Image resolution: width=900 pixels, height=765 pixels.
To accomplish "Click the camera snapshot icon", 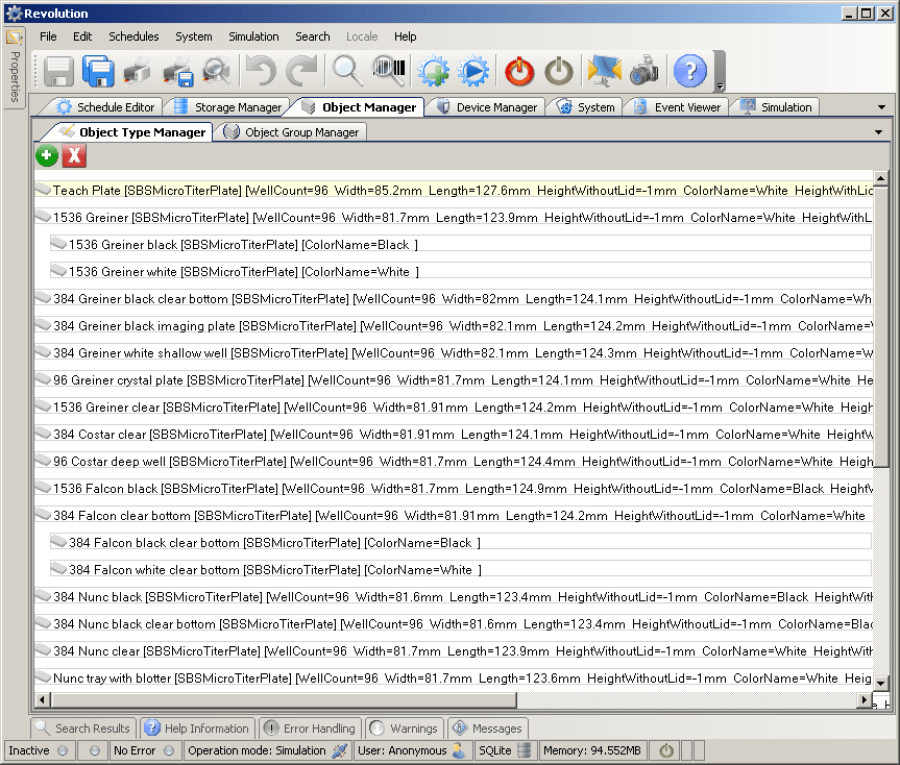I will coord(645,71).
